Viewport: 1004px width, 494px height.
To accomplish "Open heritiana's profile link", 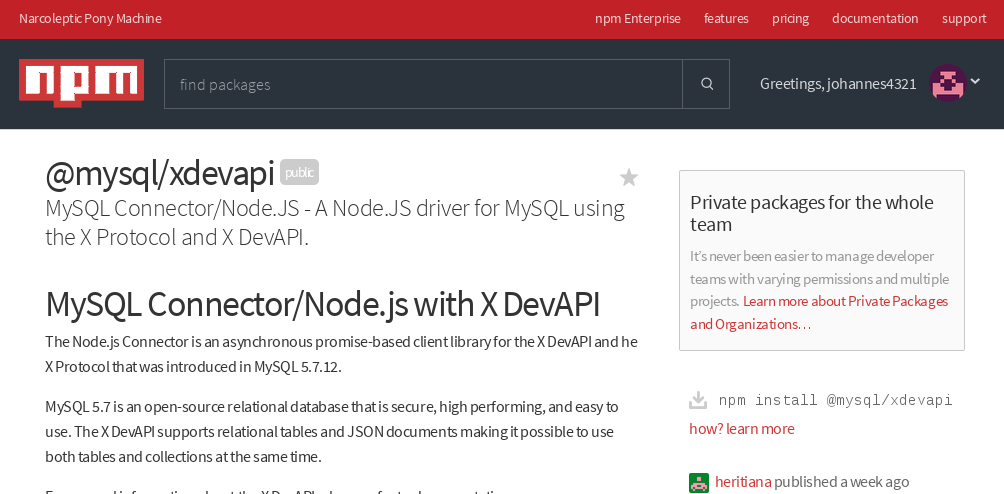I will coord(743,481).
